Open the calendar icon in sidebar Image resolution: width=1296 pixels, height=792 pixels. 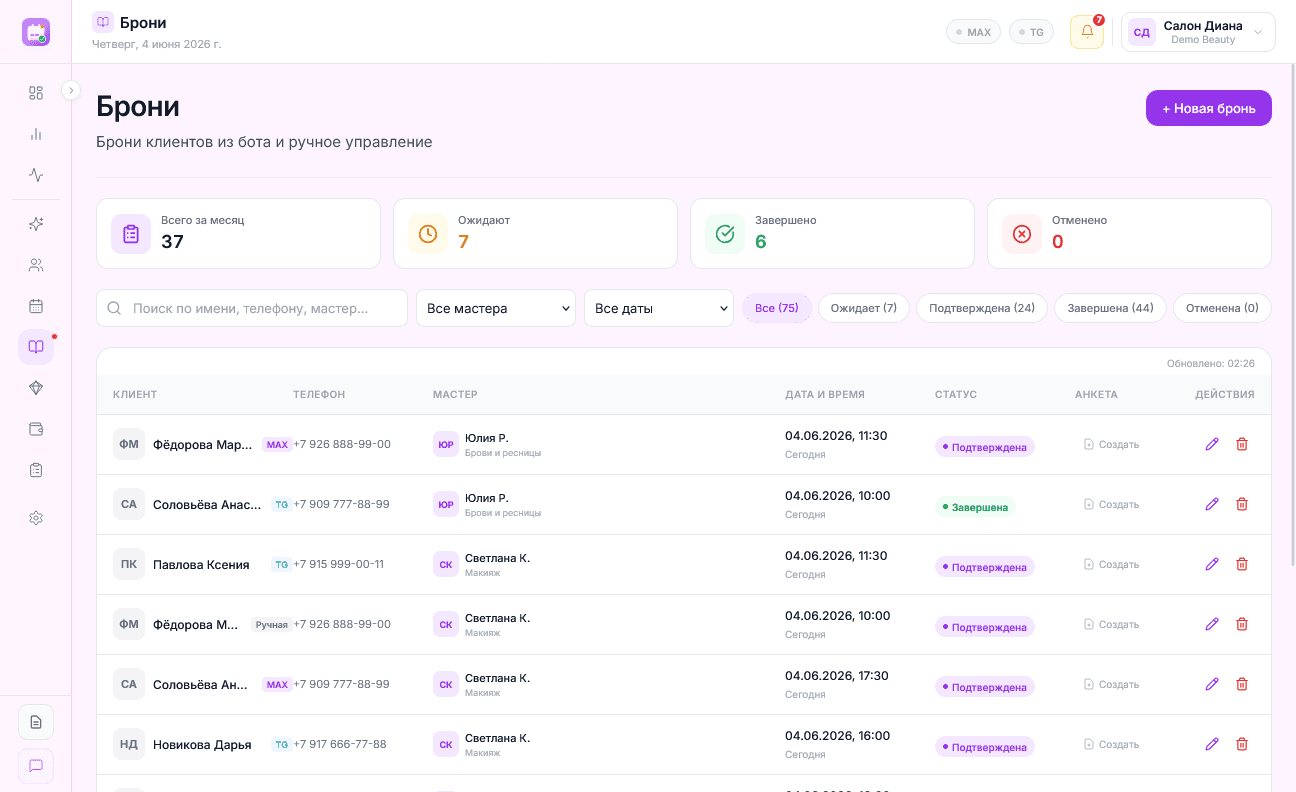coord(36,306)
